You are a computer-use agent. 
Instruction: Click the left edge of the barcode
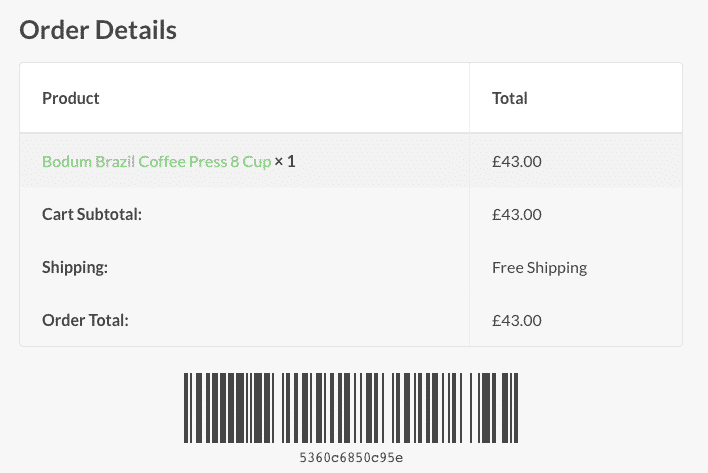point(187,408)
